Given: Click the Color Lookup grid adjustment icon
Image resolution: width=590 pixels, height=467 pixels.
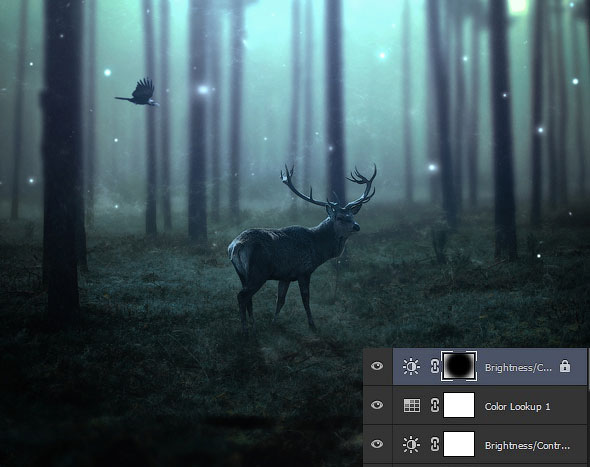Looking at the screenshot, I should 412,406.
